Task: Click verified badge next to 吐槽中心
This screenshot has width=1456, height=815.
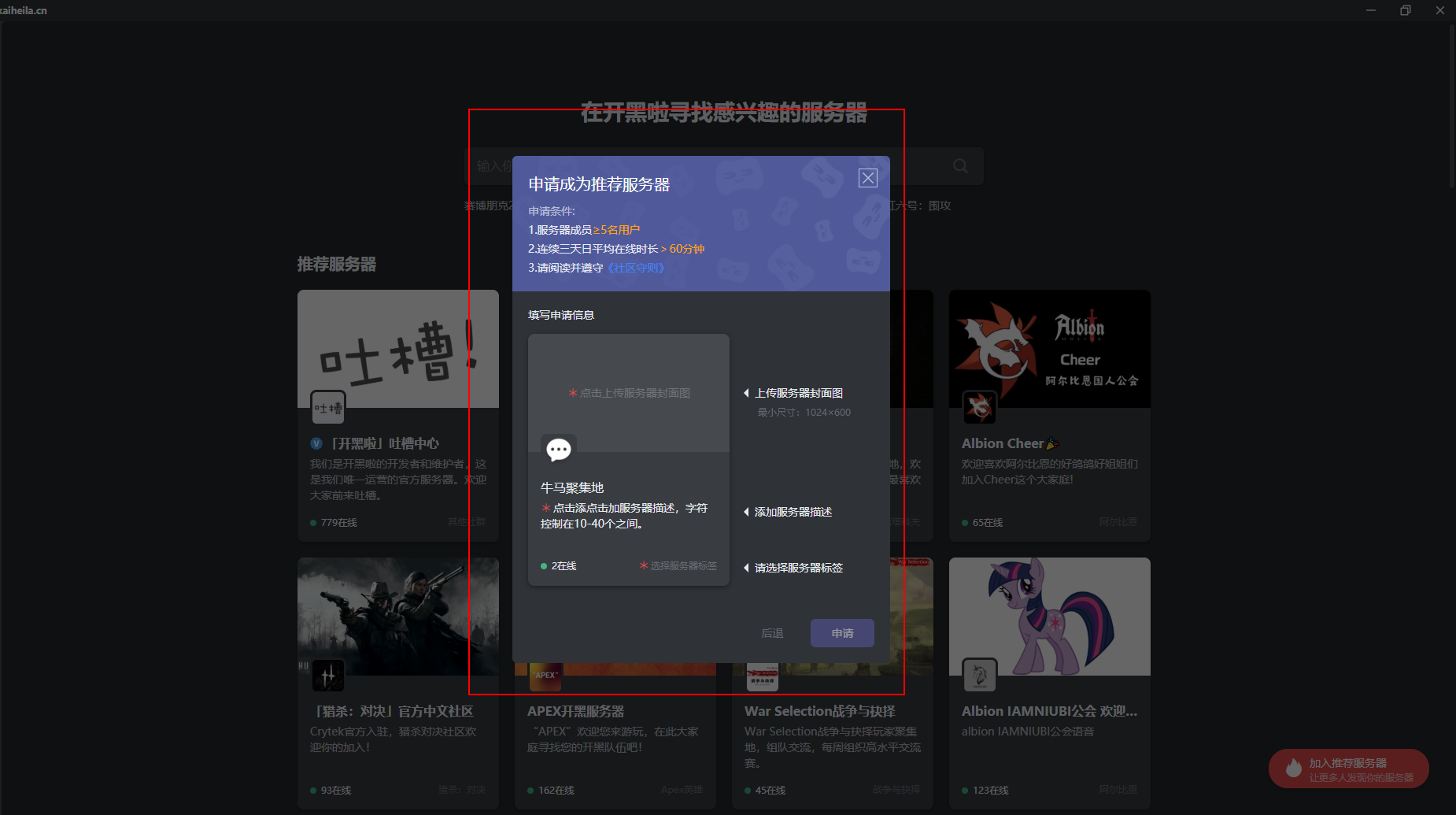Action: 316,443
